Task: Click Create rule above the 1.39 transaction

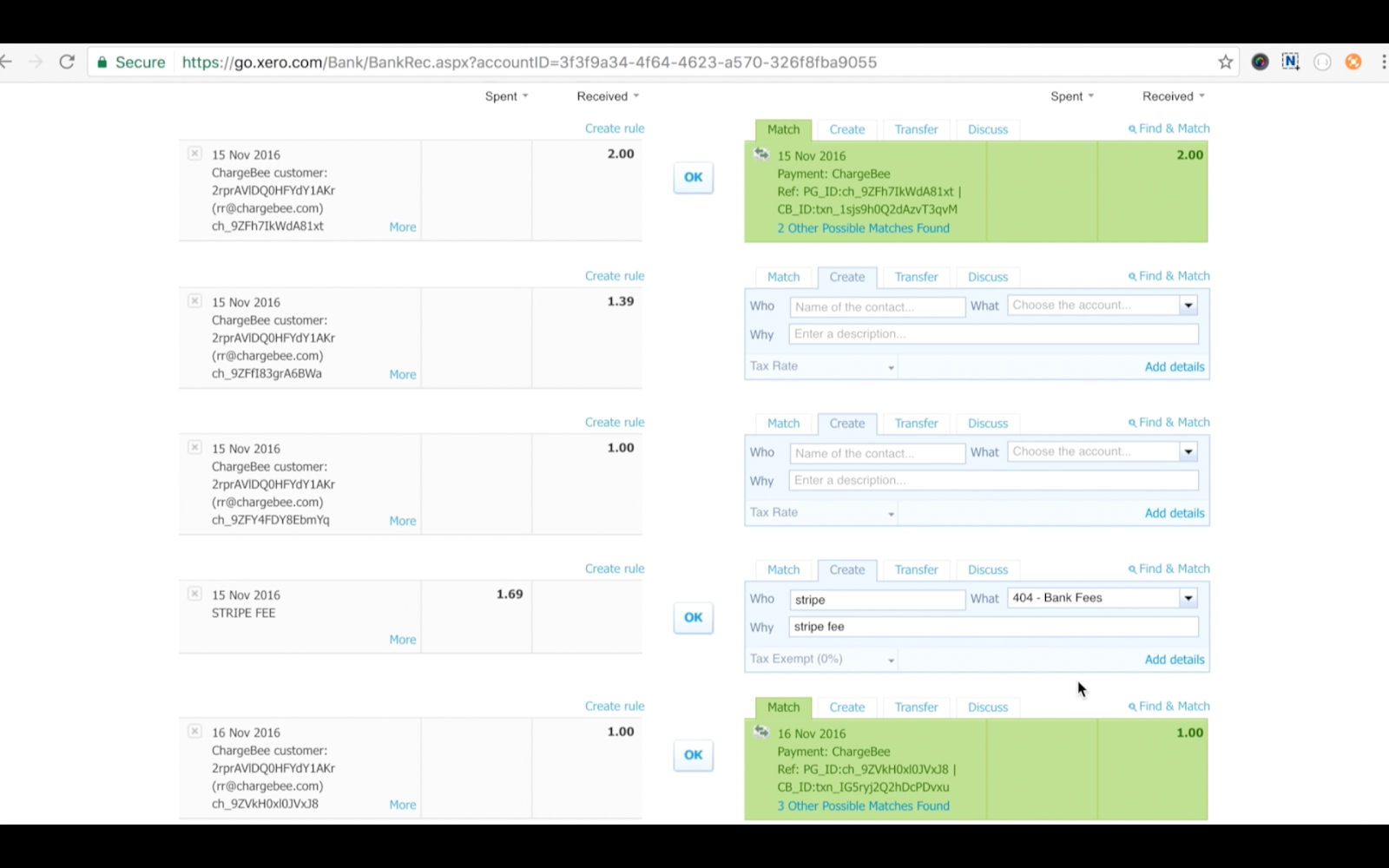Action: (x=614, y=276)
